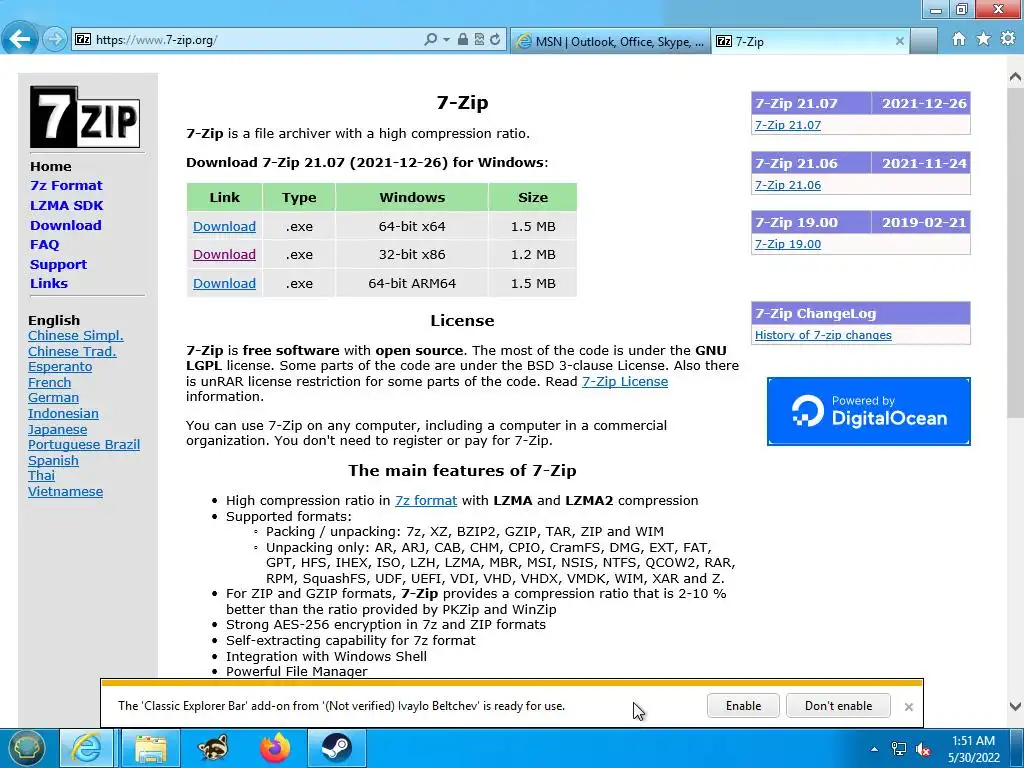This screenshot has height=768, width=1024.
Task: Open the 7-Zip 21.07 news link
Action: [x=788, y=125]
